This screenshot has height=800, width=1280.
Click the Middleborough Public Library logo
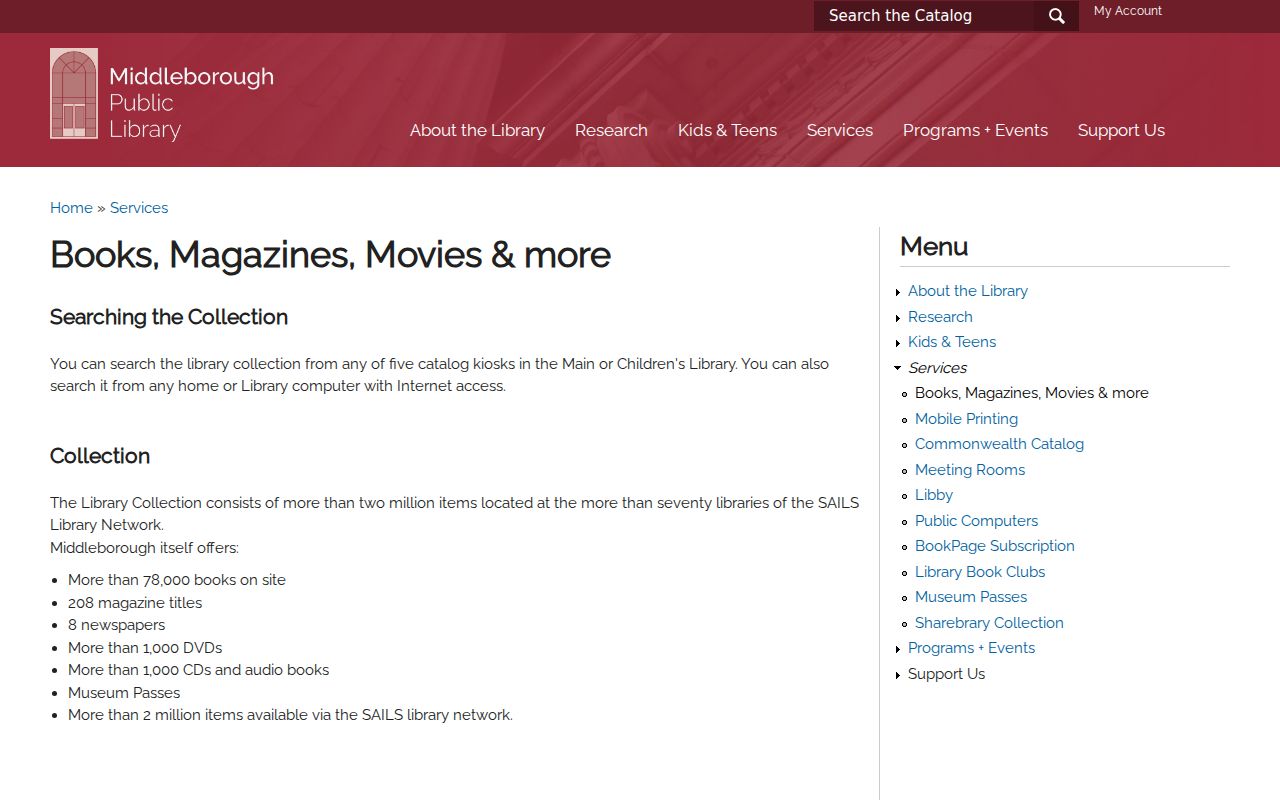(162, 94)
